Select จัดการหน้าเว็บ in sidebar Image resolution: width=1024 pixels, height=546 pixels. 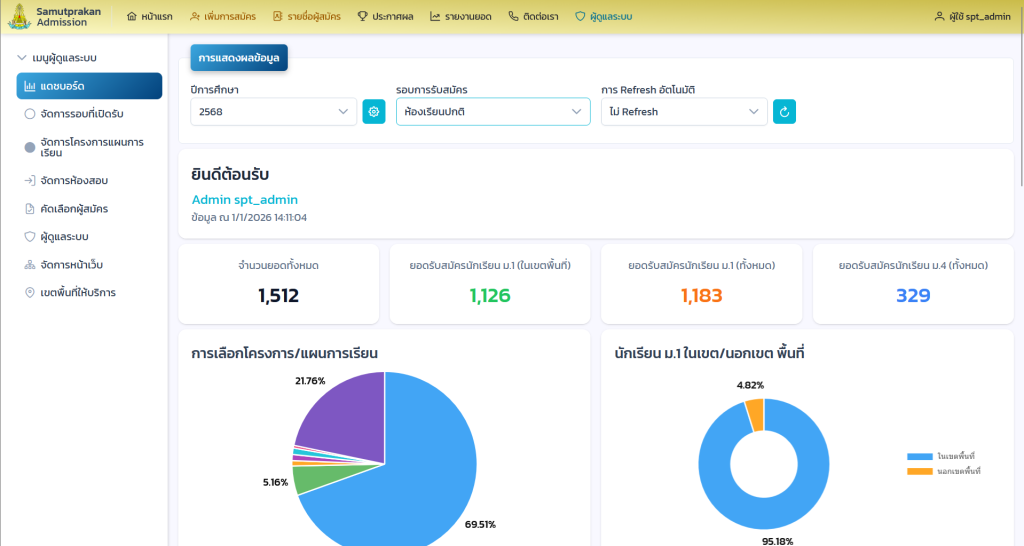click(72, 265)
